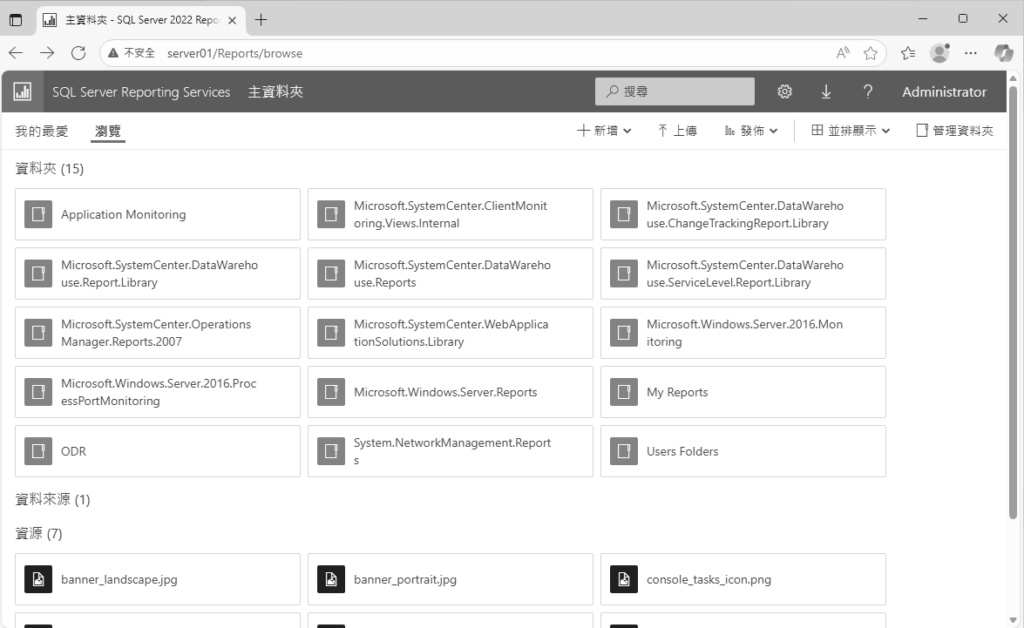Click folder icon of DataWarehouse.Report.Library
Screen dimensions: 1024x628
(x=38, y=274)
